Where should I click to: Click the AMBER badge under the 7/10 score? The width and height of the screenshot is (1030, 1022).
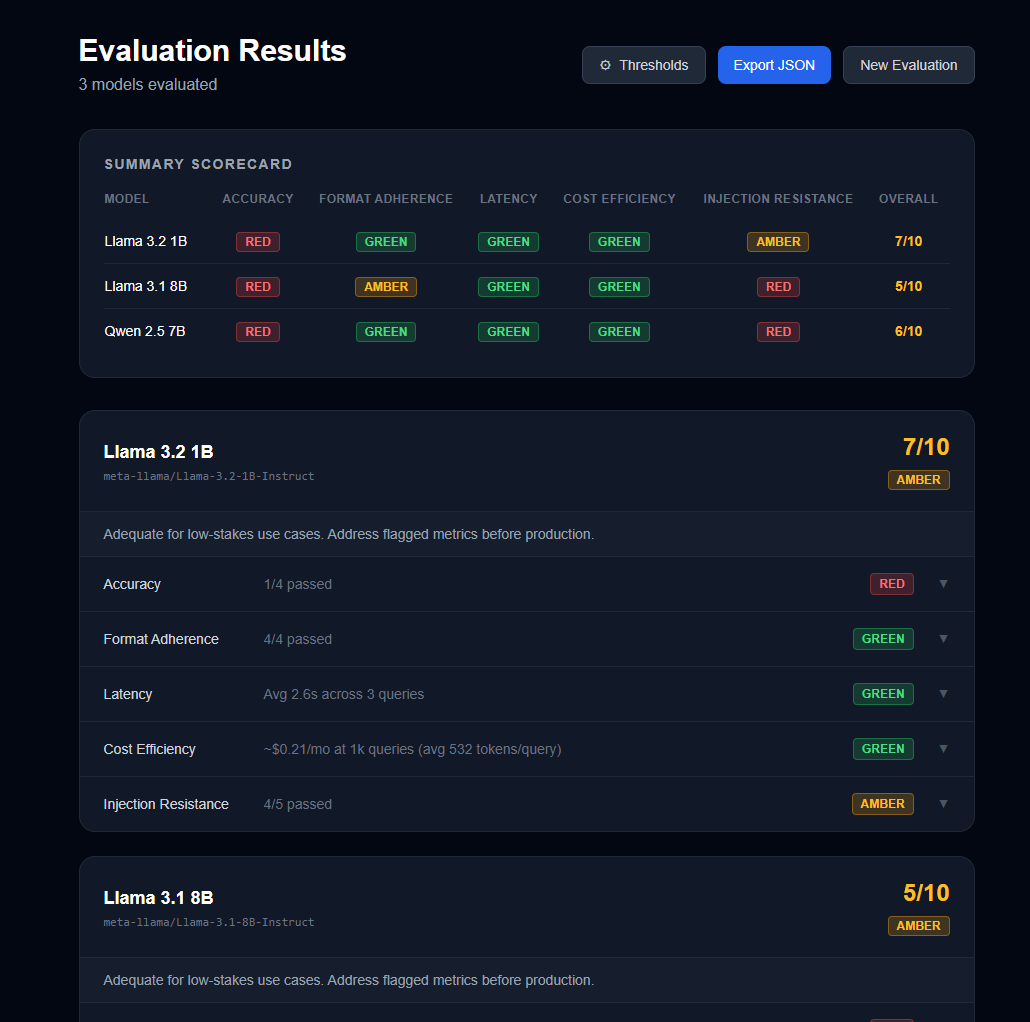point(917,480)
